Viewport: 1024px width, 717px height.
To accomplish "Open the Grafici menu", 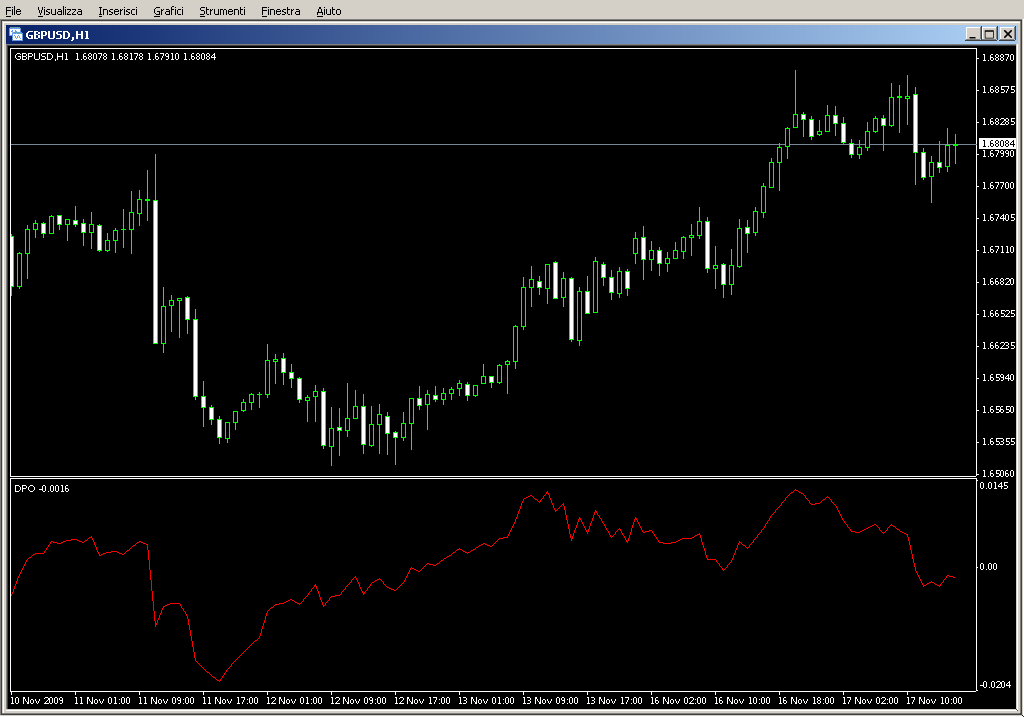I will point(168,11).
